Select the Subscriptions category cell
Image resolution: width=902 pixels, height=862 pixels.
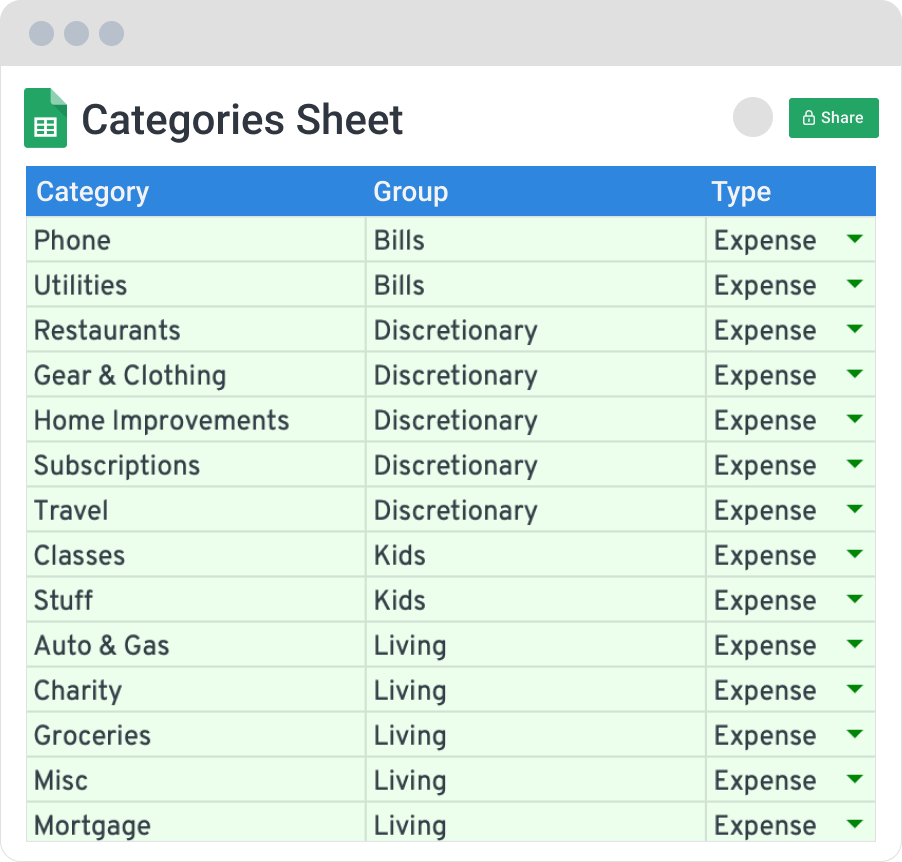pyautogui.click(x=196, y=464)
